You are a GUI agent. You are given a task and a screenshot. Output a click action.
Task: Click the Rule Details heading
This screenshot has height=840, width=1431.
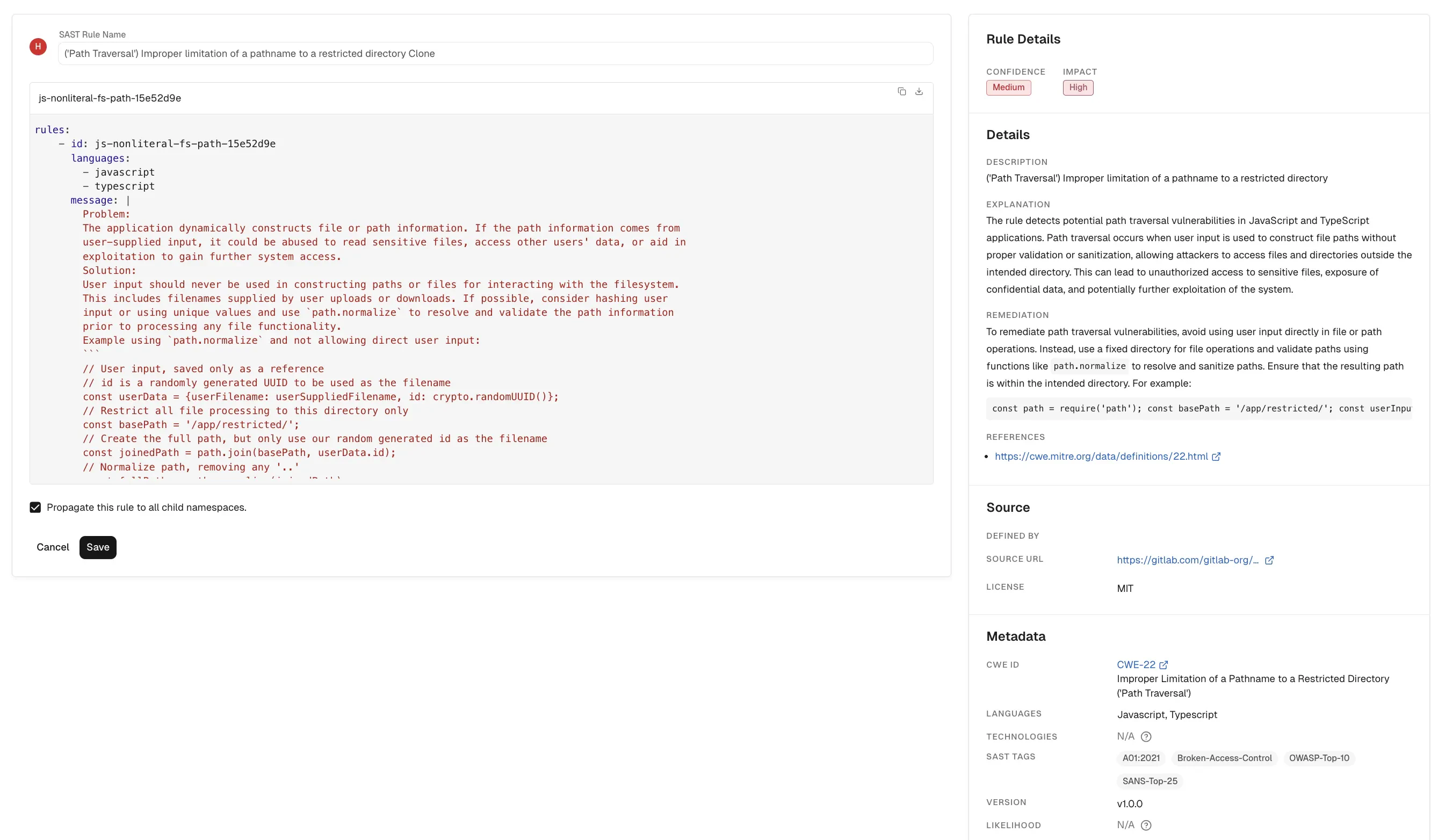click(x=1023, y=39)
